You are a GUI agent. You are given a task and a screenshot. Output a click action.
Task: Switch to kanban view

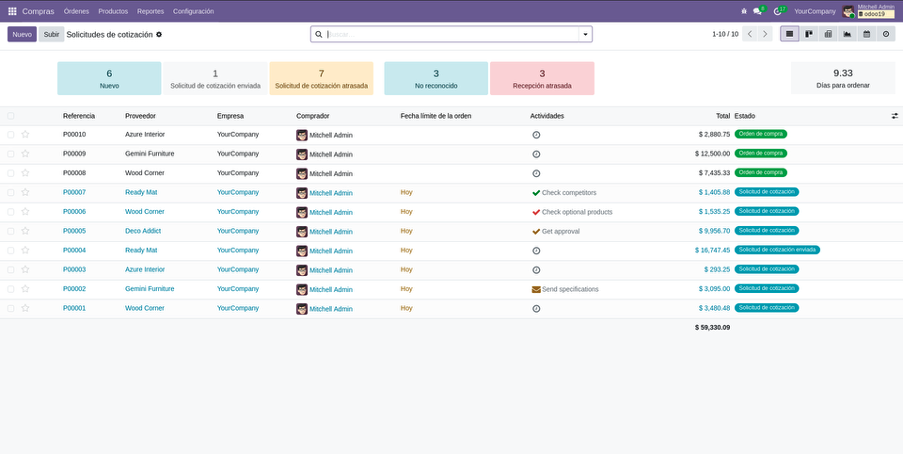(809, 34)
